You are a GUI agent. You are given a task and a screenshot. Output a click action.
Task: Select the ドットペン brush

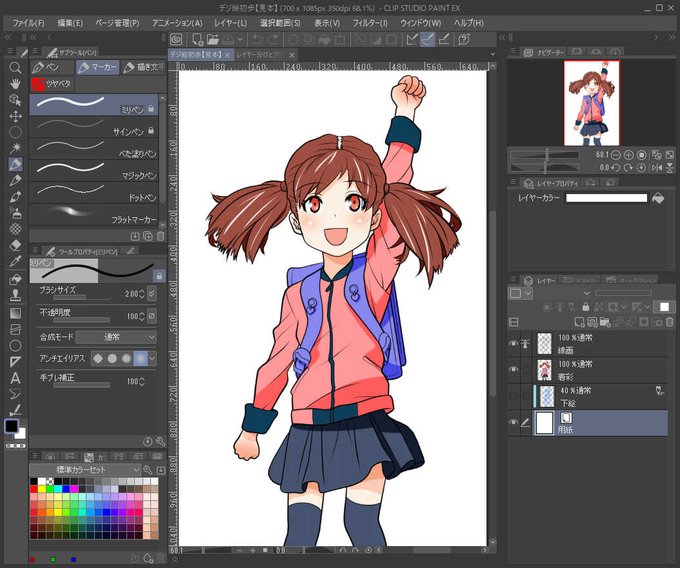coord(93,193)
